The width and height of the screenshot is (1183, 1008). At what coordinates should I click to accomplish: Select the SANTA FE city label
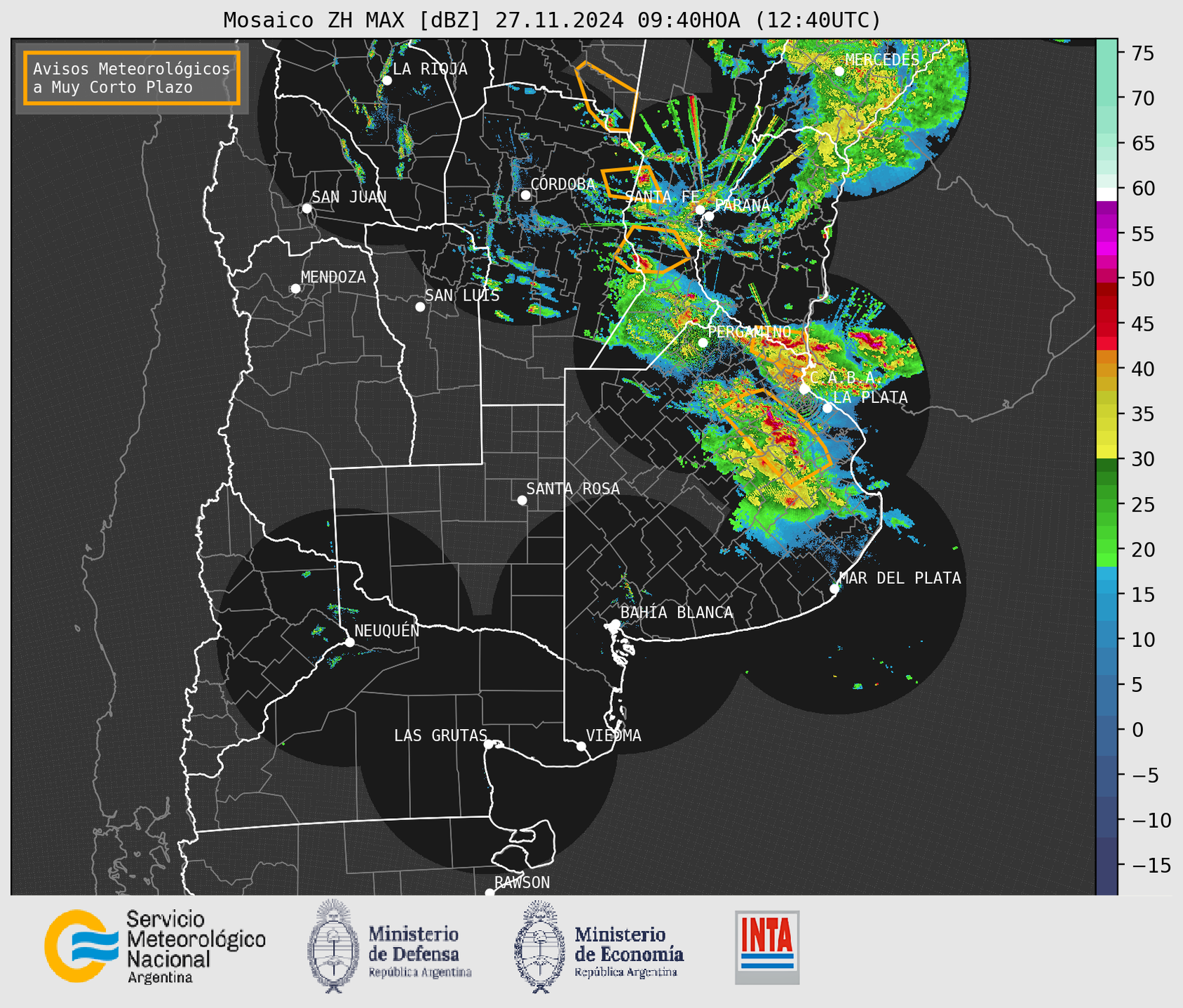662,197
